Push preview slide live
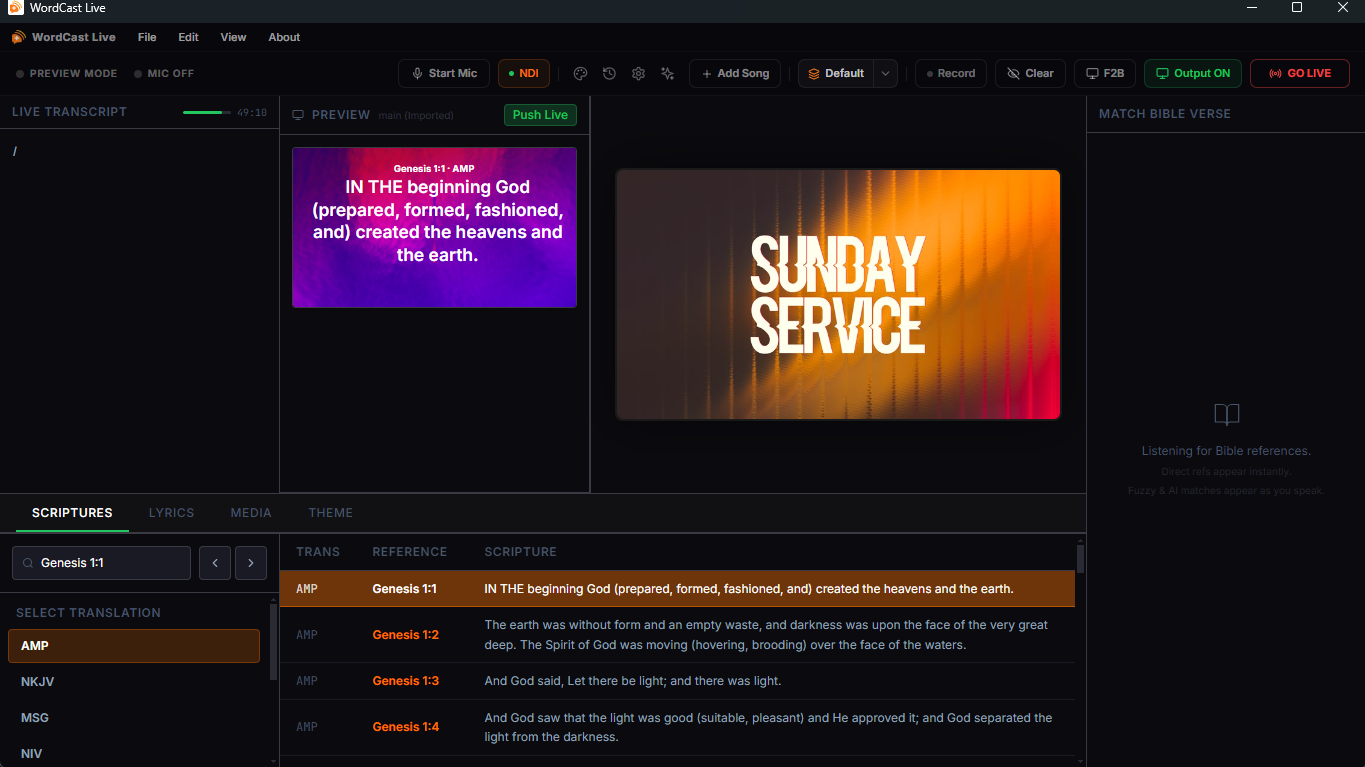 pyautogui.click(x=540, y=115)
